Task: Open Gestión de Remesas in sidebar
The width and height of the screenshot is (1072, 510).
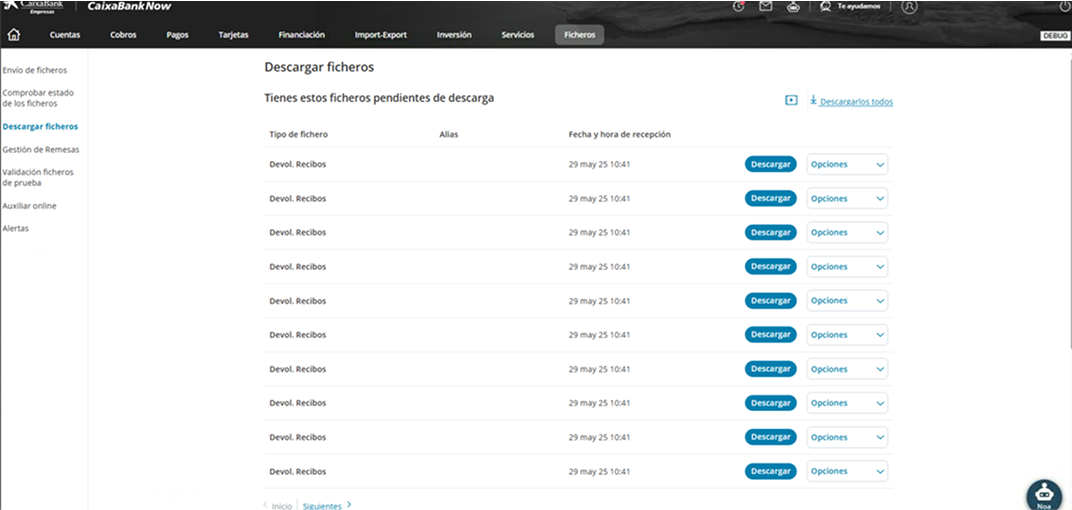Action: (41, 150)
